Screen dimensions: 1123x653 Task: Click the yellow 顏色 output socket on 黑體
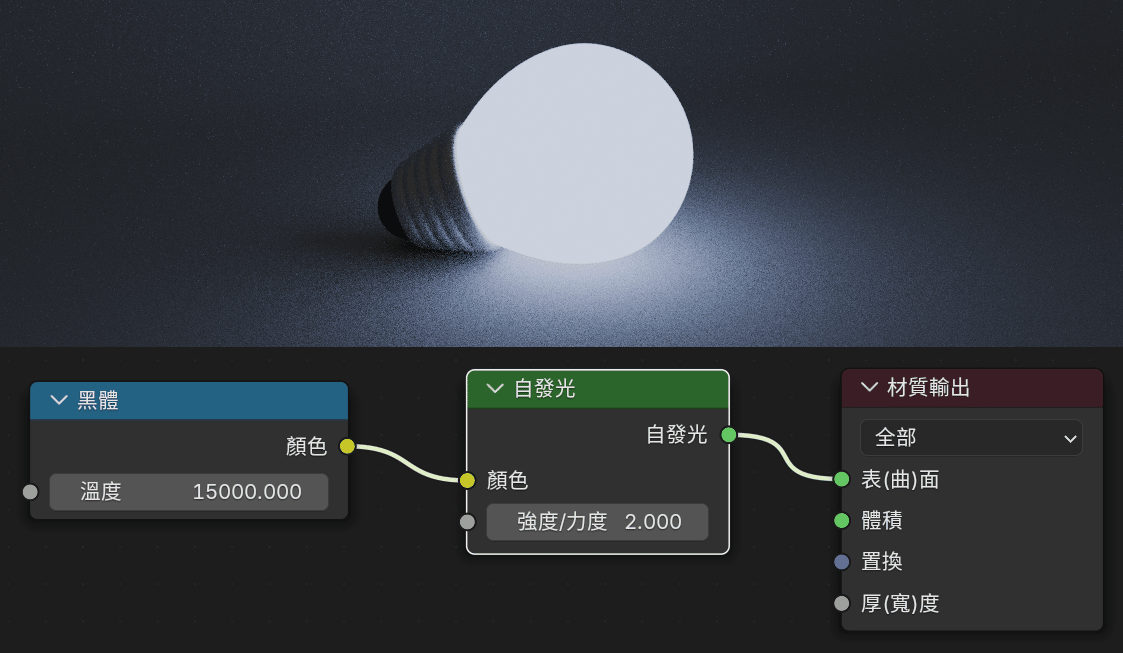(347, 447)
